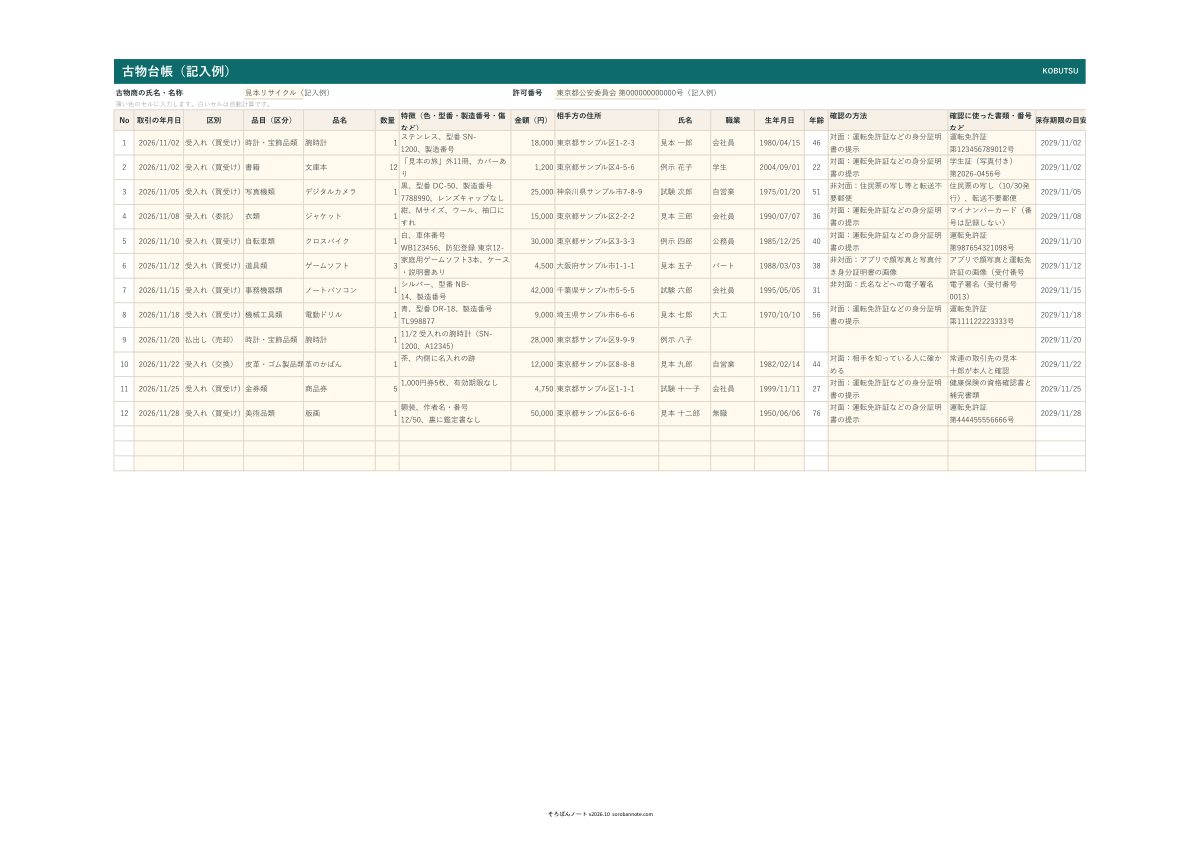Screen dimensions: 1200x849
Task: Select the "ゲームソフト" item name cell
Action: click(339, 266)
